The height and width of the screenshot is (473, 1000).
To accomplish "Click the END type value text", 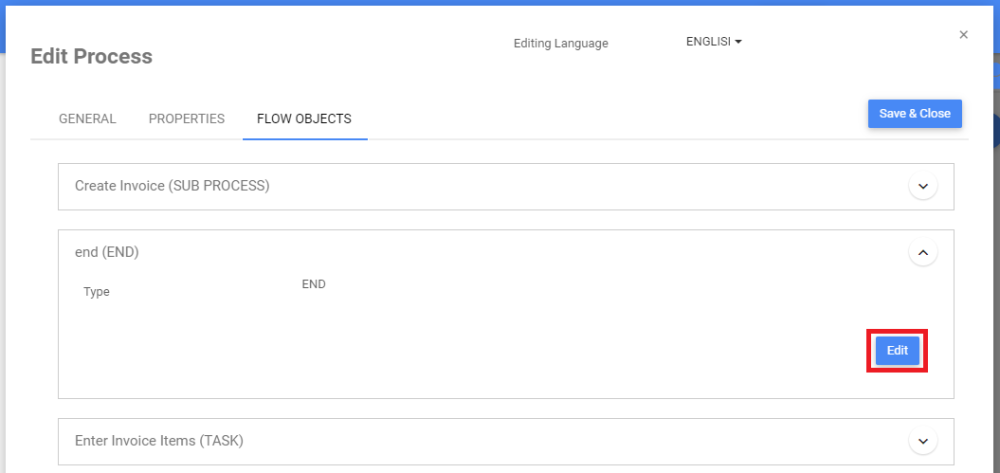I will 313,284.
